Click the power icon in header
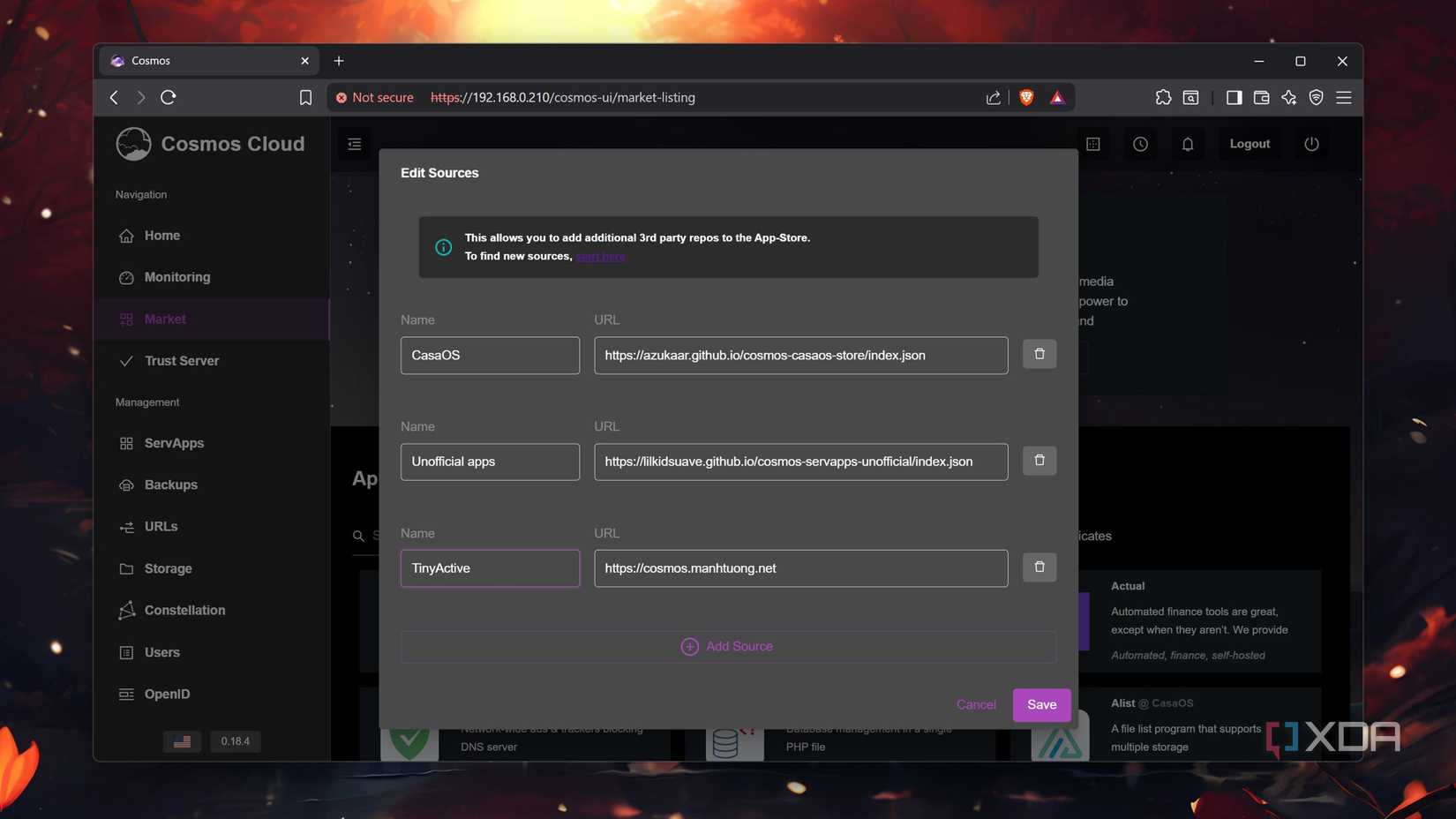The image size is (1456, 819). coord(1311,144)
